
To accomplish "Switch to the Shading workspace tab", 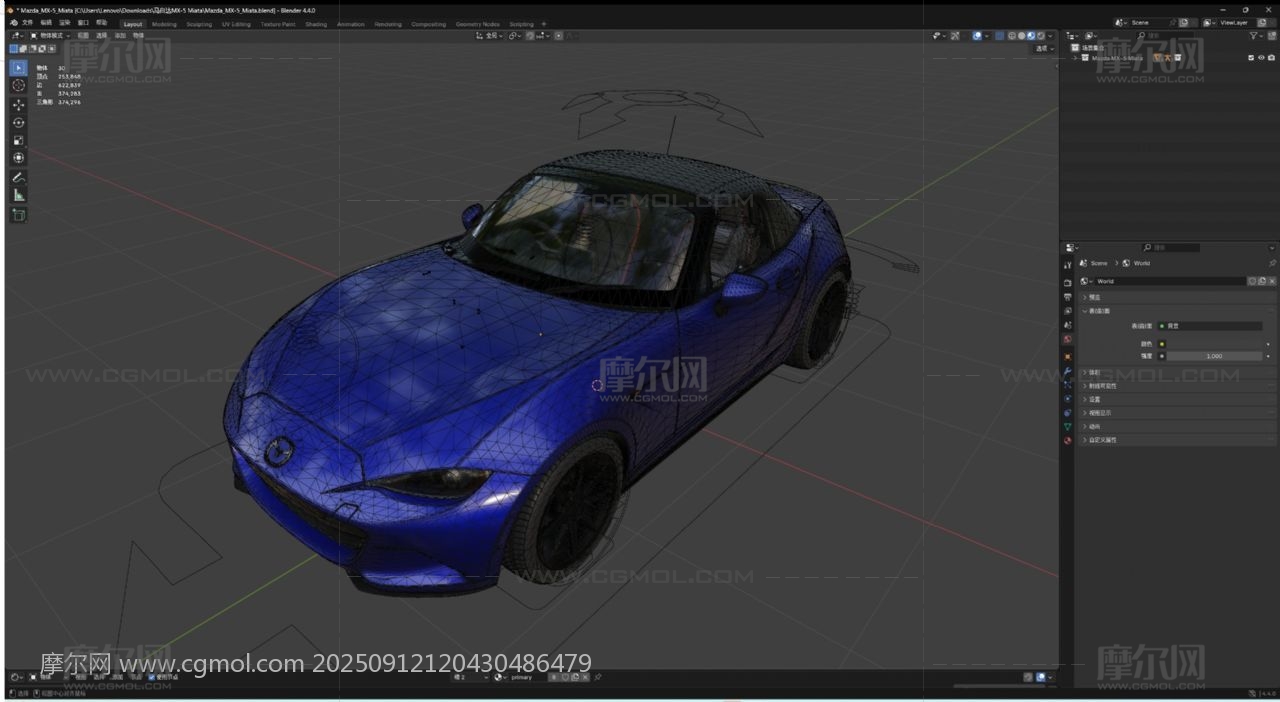I will click(316, 24).
